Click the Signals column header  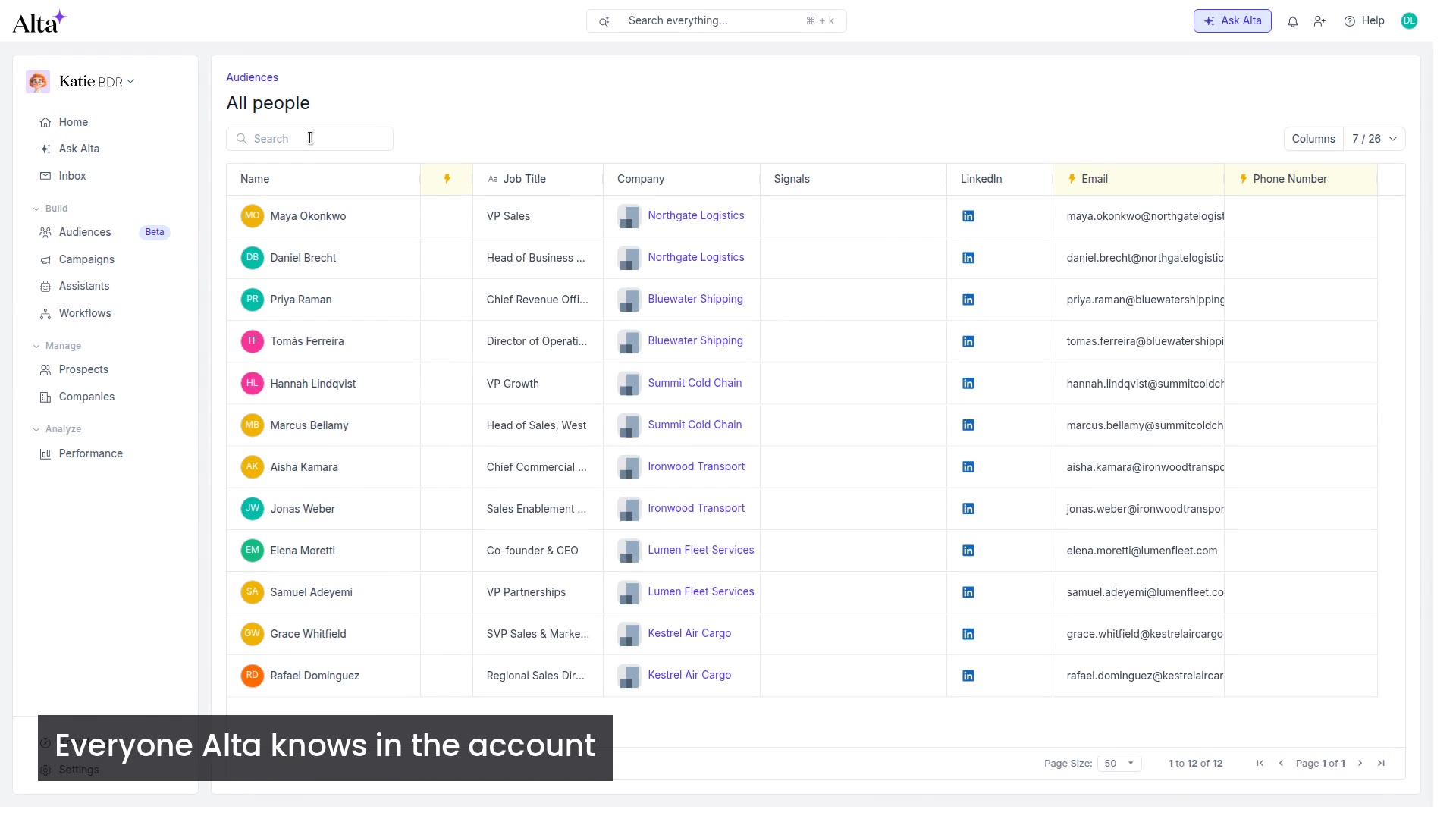[x=853, y=179]
